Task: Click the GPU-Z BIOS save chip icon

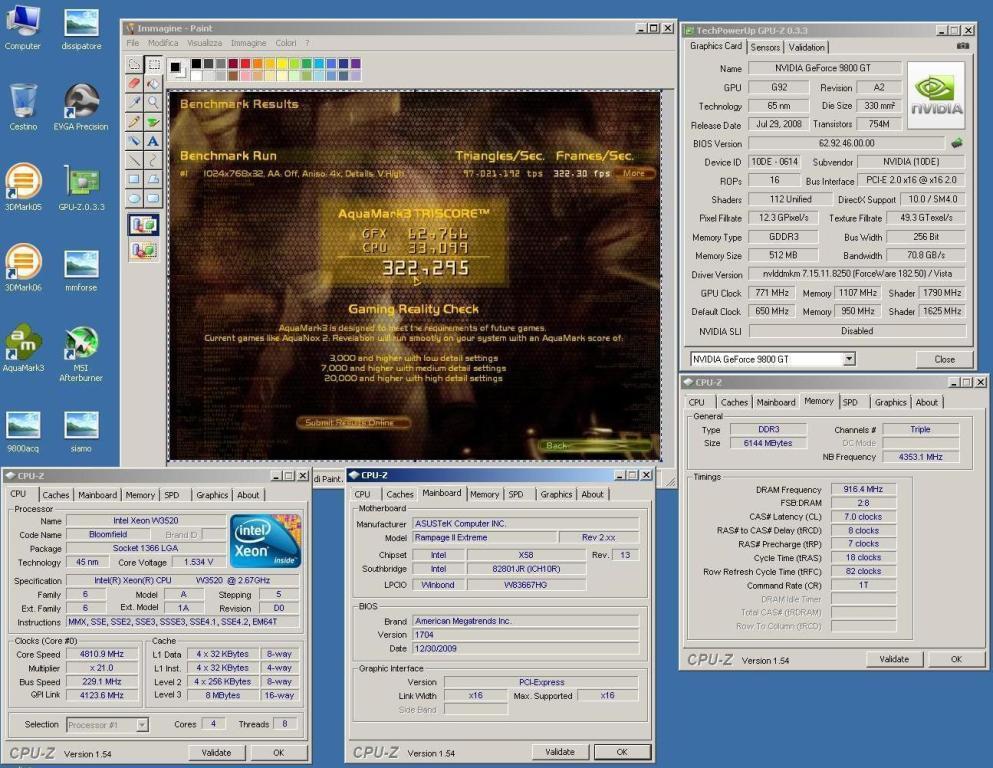Action: (957, 143)
